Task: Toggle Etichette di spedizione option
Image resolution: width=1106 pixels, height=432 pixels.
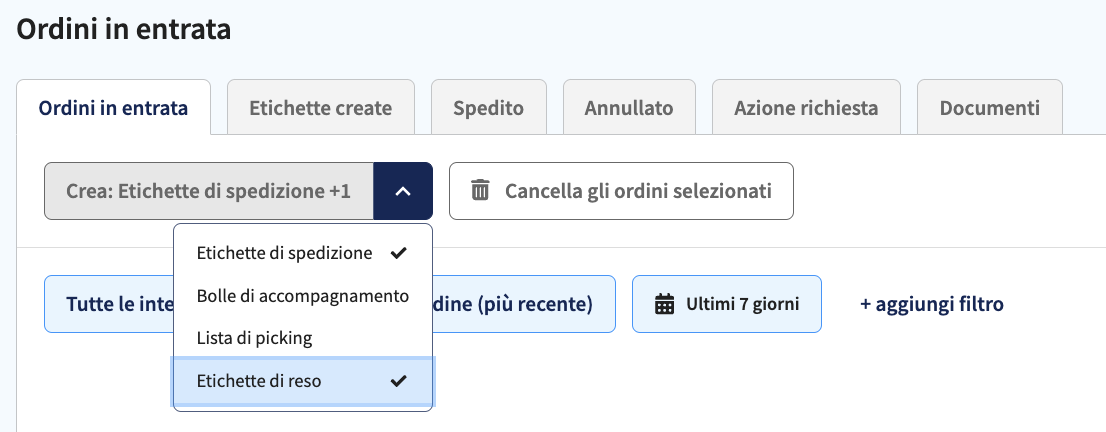Action: point(303,253)
